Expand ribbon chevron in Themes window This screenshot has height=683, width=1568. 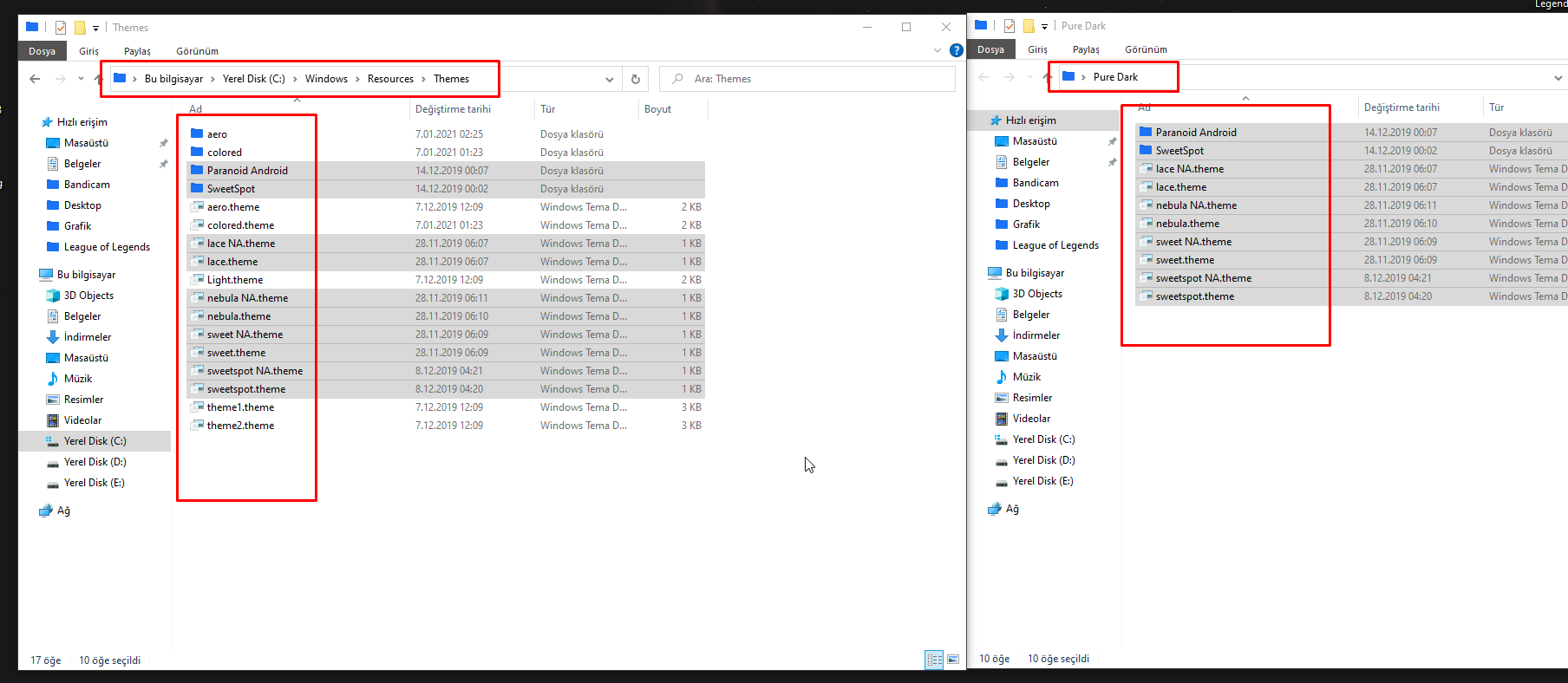pyautogui.click(x=937, y=50)
